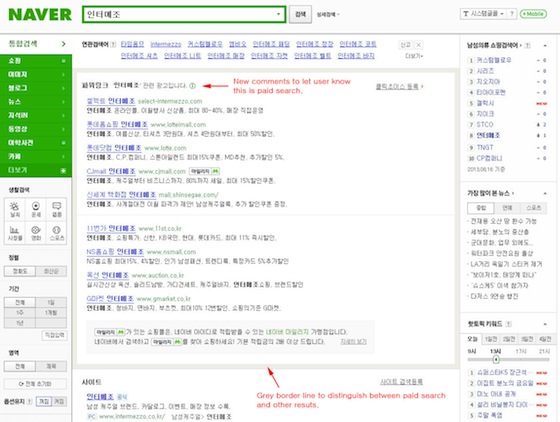Select the 연예 news tab

(x=507, y=208)
